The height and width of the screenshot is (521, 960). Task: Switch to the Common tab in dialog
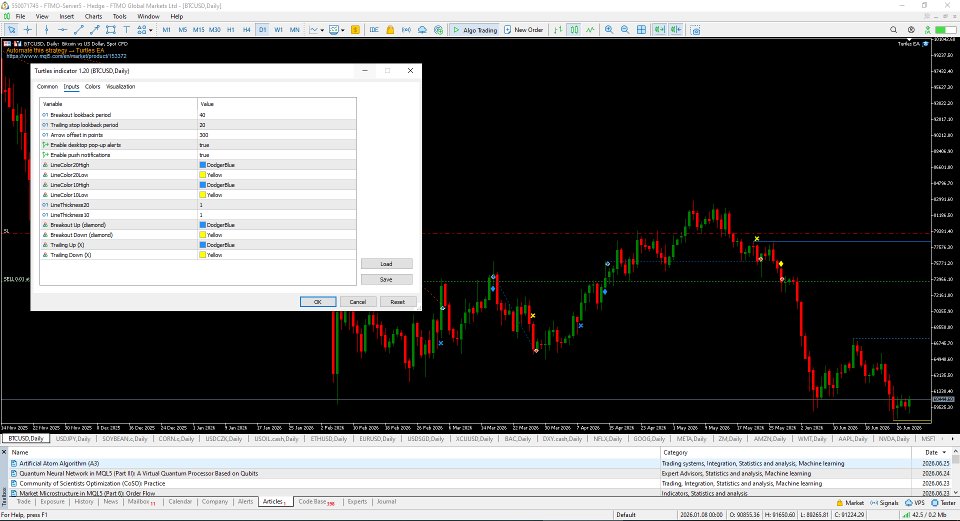tap(47, 86)
